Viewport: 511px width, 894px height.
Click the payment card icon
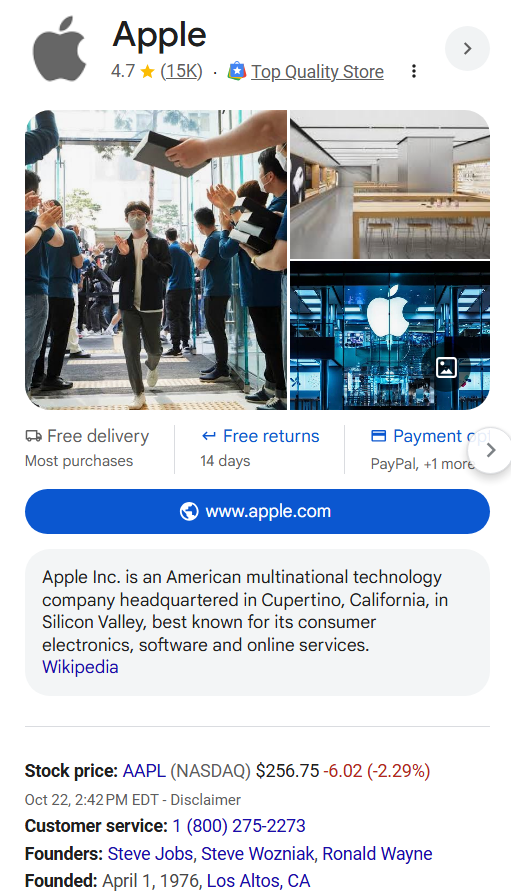point(379,436)
